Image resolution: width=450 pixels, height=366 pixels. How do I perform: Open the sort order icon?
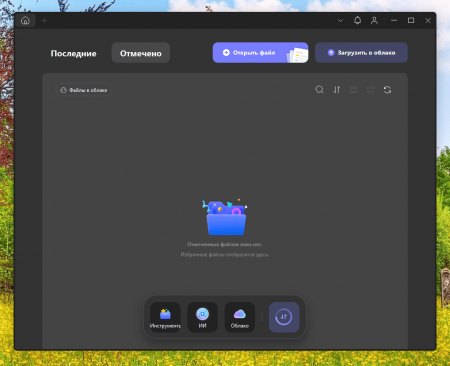point(337,90)
